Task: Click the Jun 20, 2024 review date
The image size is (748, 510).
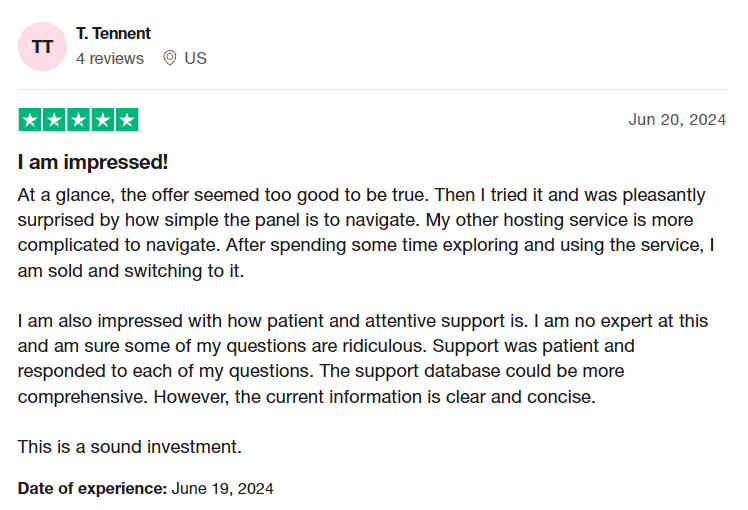Action: tap(677, 120)
